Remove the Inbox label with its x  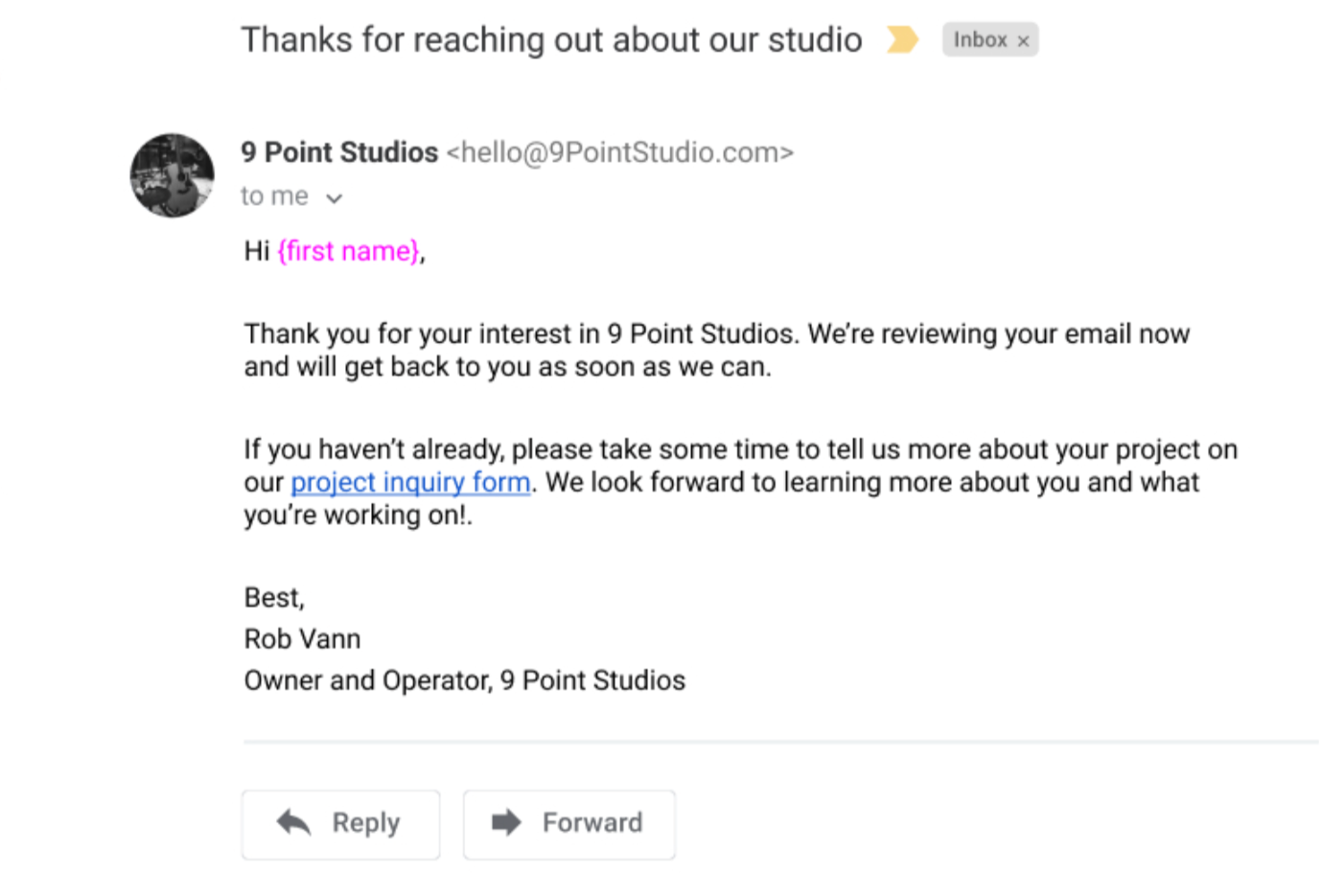tap(1023, 41)
